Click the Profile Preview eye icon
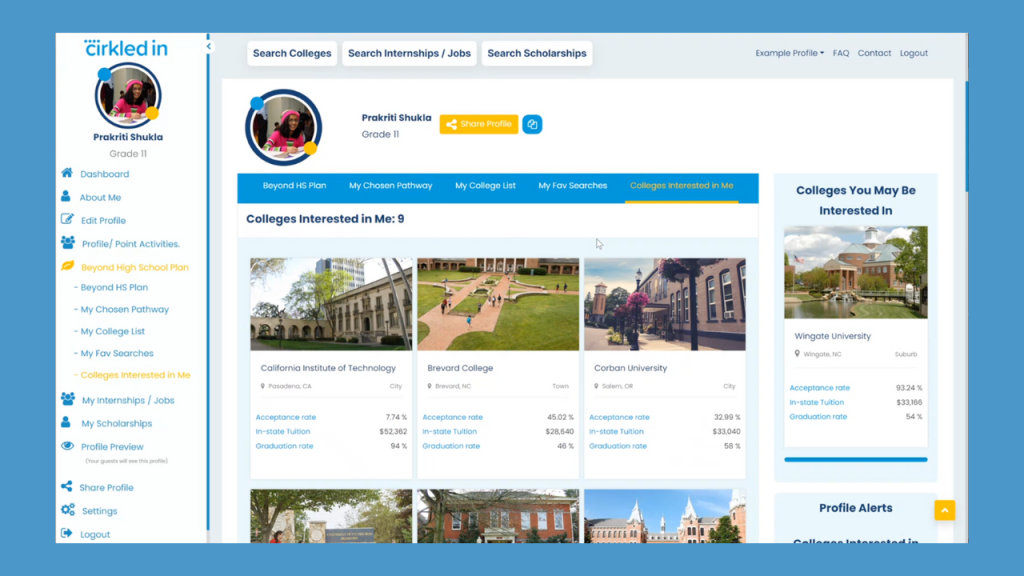The image size is (1024, 576). coord(67,446)
